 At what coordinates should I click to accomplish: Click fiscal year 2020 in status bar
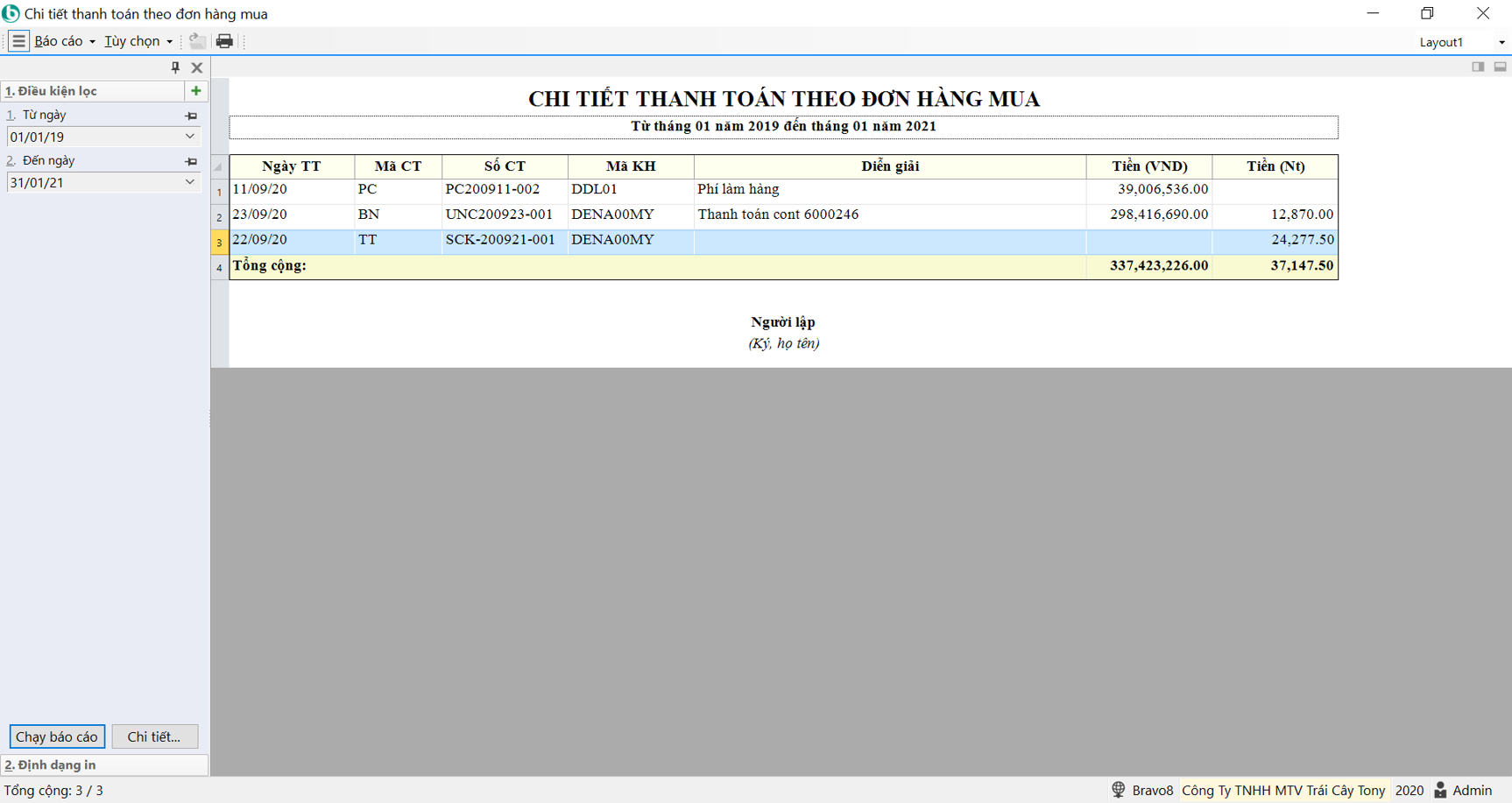coord(1409,791)
